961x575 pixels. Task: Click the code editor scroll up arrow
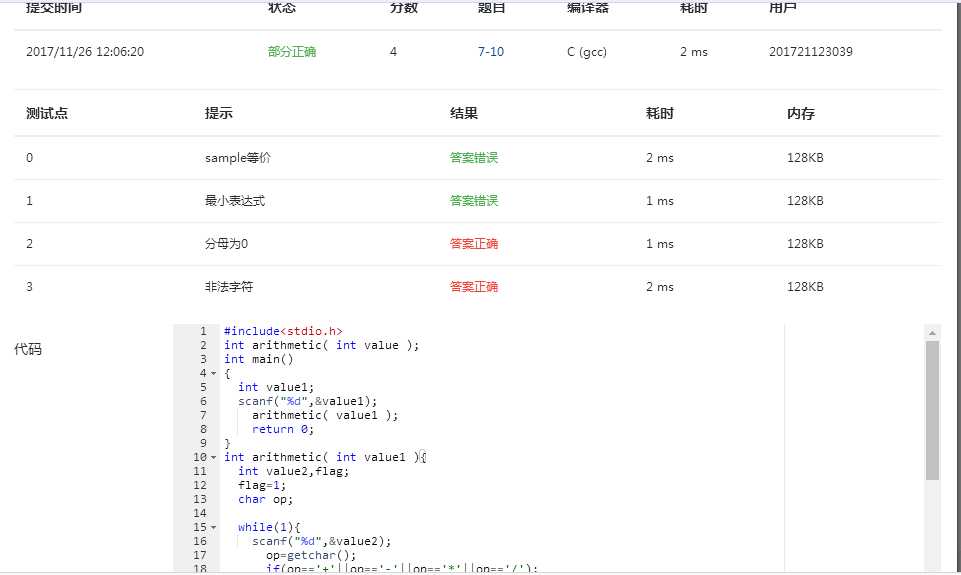click(932, 332)
